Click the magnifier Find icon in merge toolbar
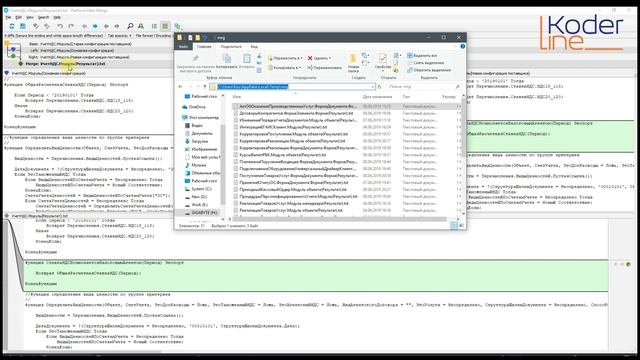 130,26
